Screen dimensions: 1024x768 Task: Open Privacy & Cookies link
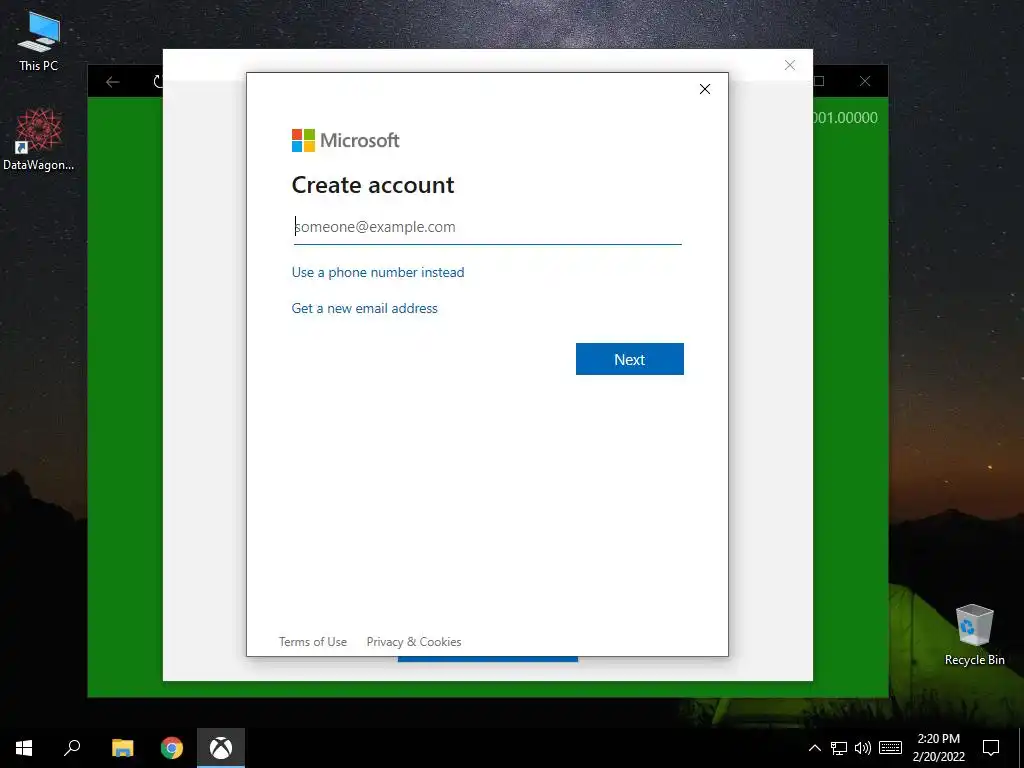pyautogui.click(x=413, y=642)
